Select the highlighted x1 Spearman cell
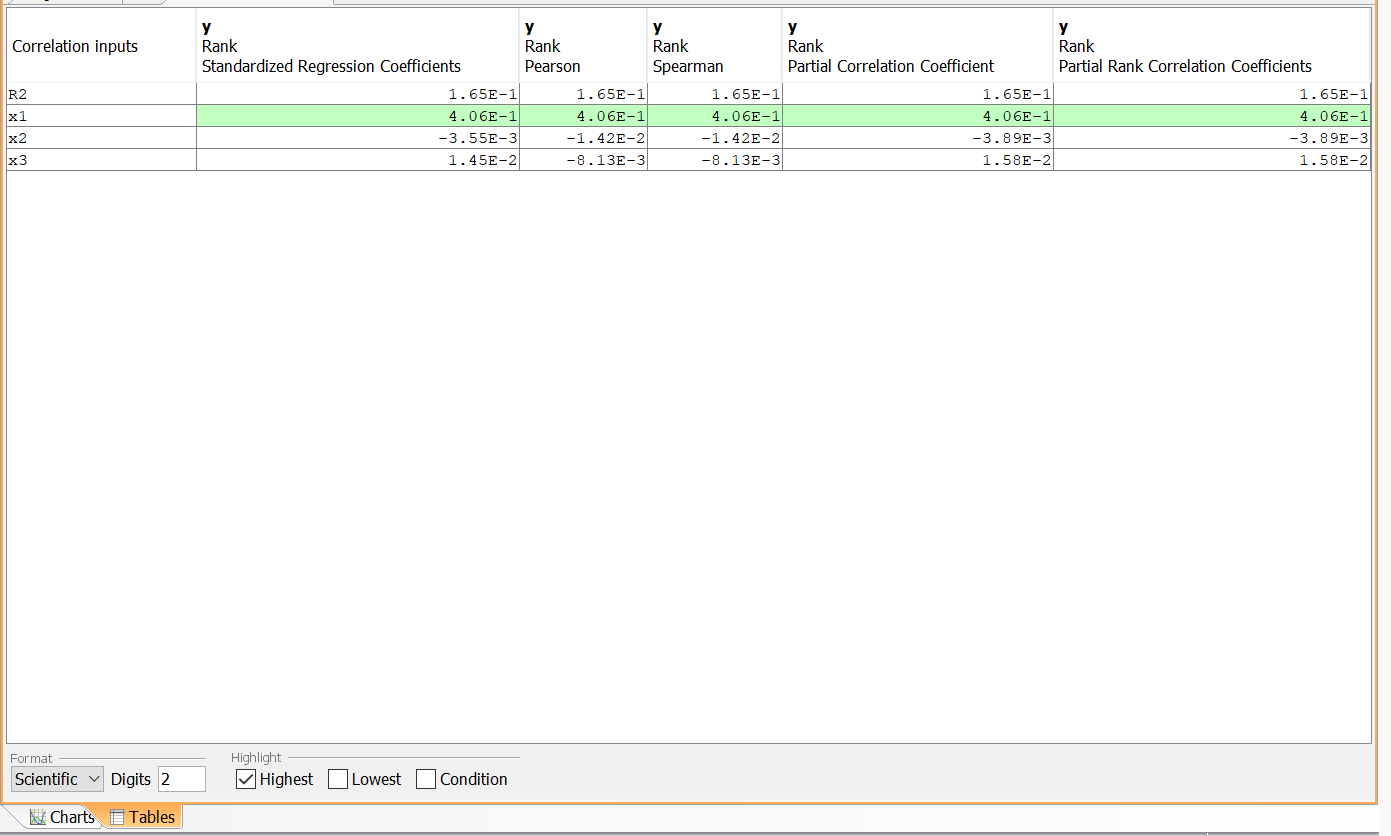Viewport: 1391px width, 836px height. (715, 116)
